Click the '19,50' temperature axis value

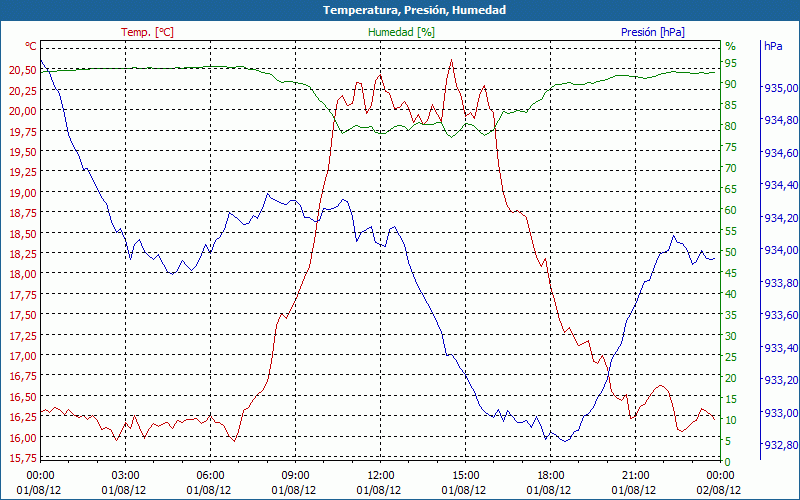tap(22, 152)
